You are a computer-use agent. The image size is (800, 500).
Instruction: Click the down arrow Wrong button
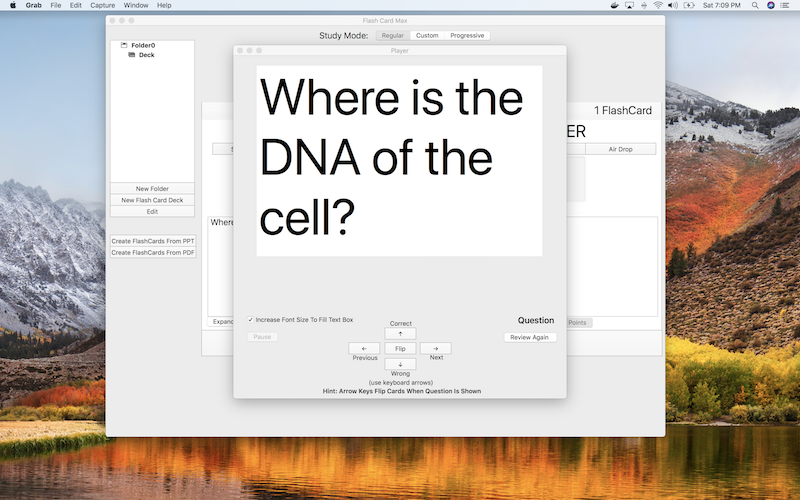click(400, 364)
